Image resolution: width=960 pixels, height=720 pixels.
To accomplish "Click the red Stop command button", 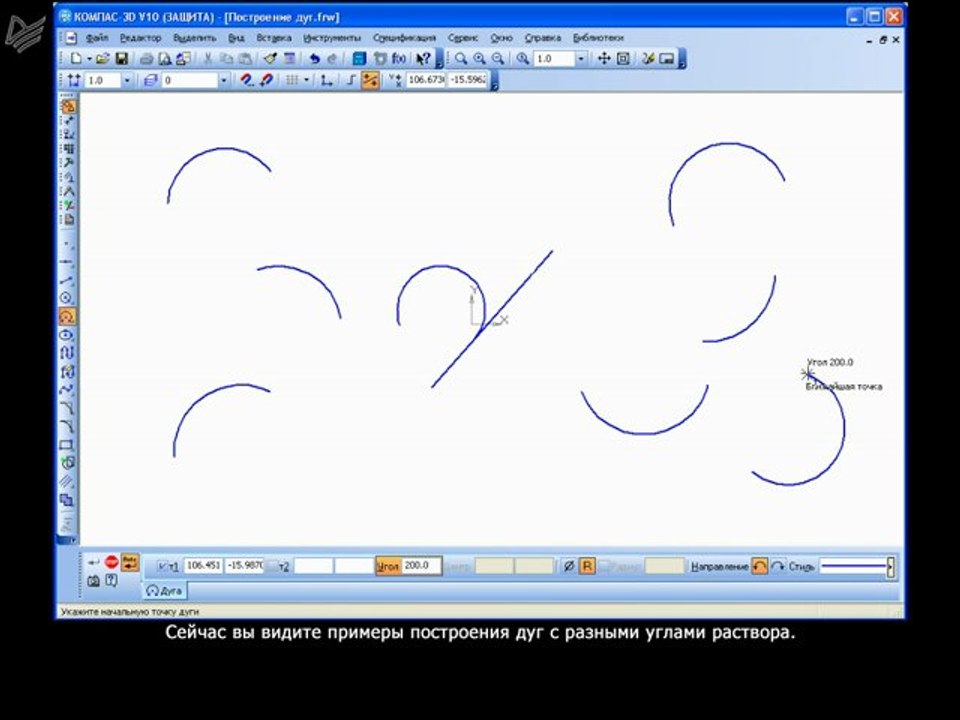I will point(111,561).
